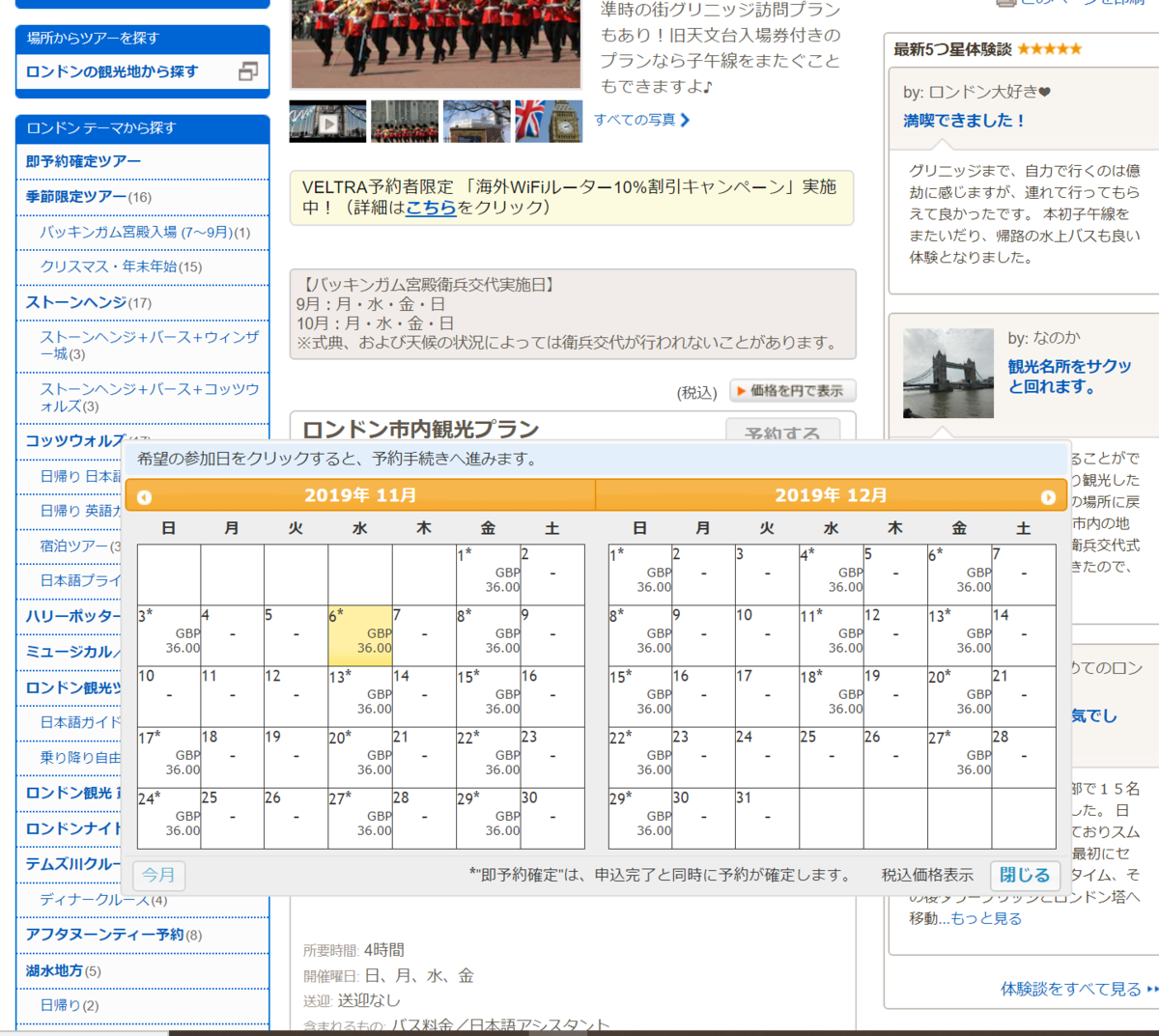Open popup icon beside ロンドンの観光地から探す

[x=248, y=71]
